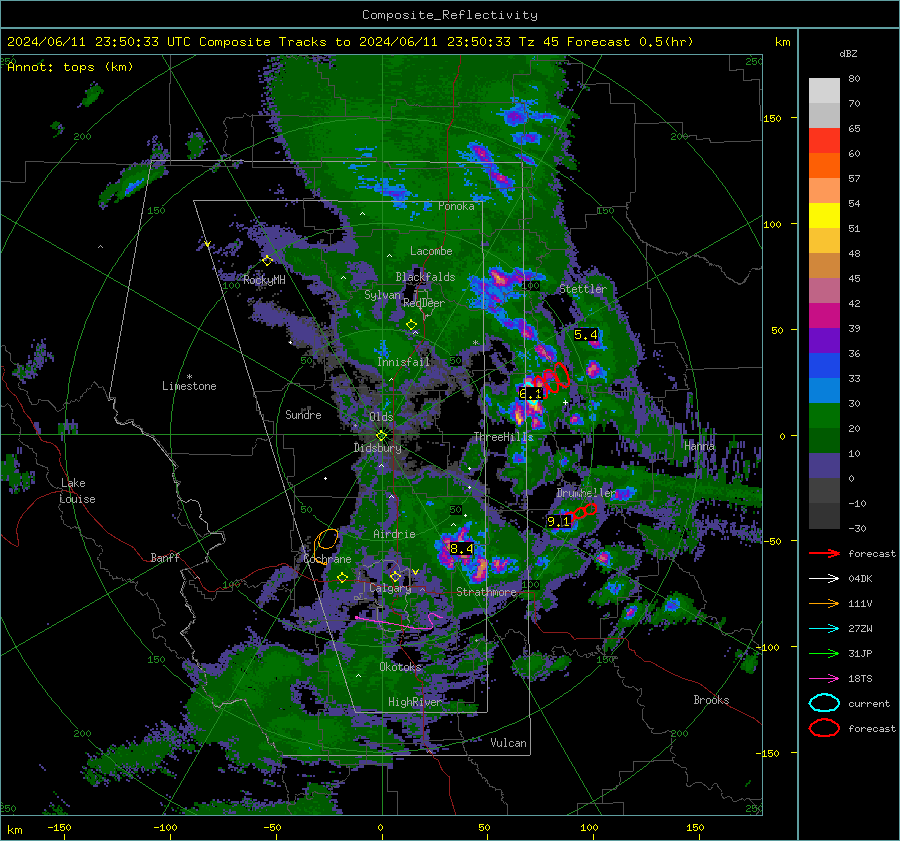
Task: Click the ThreeHills town label
Action: pyautogui.click(x=503, y=437)
